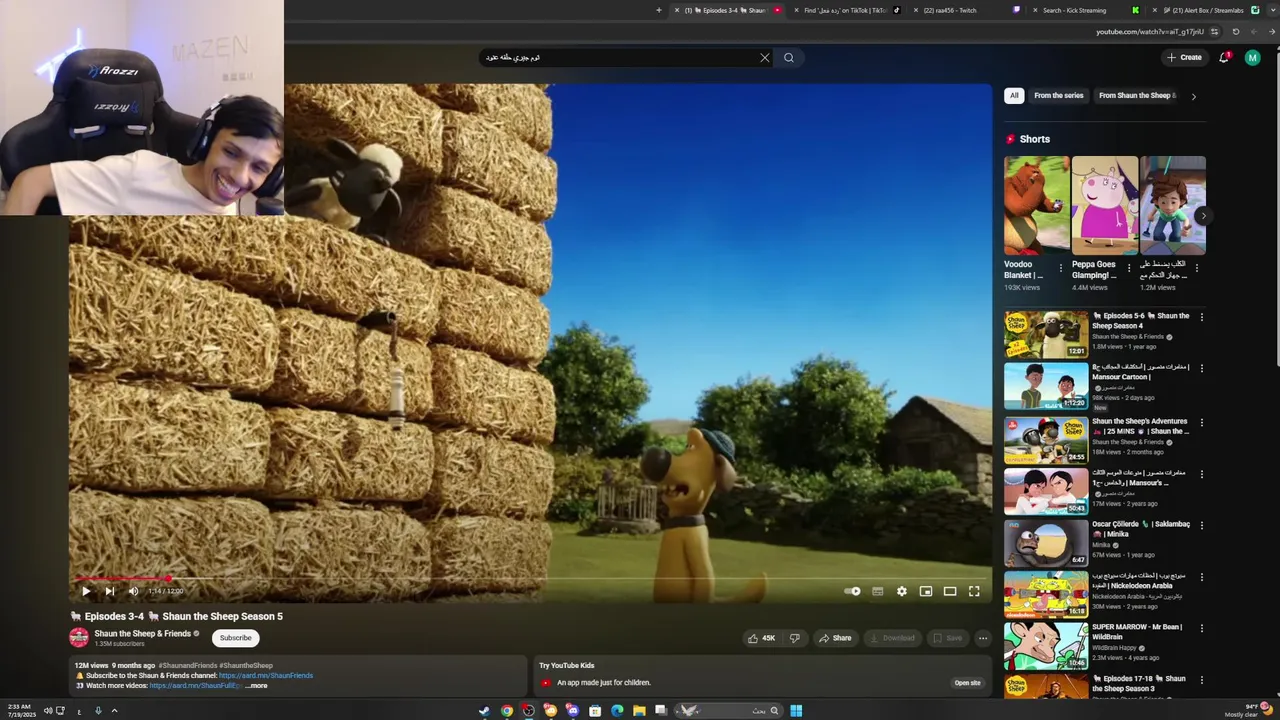The height and width of the screenshot is (720, 1280).
Task: Open the Create button menu
Action: (1184, 58)
